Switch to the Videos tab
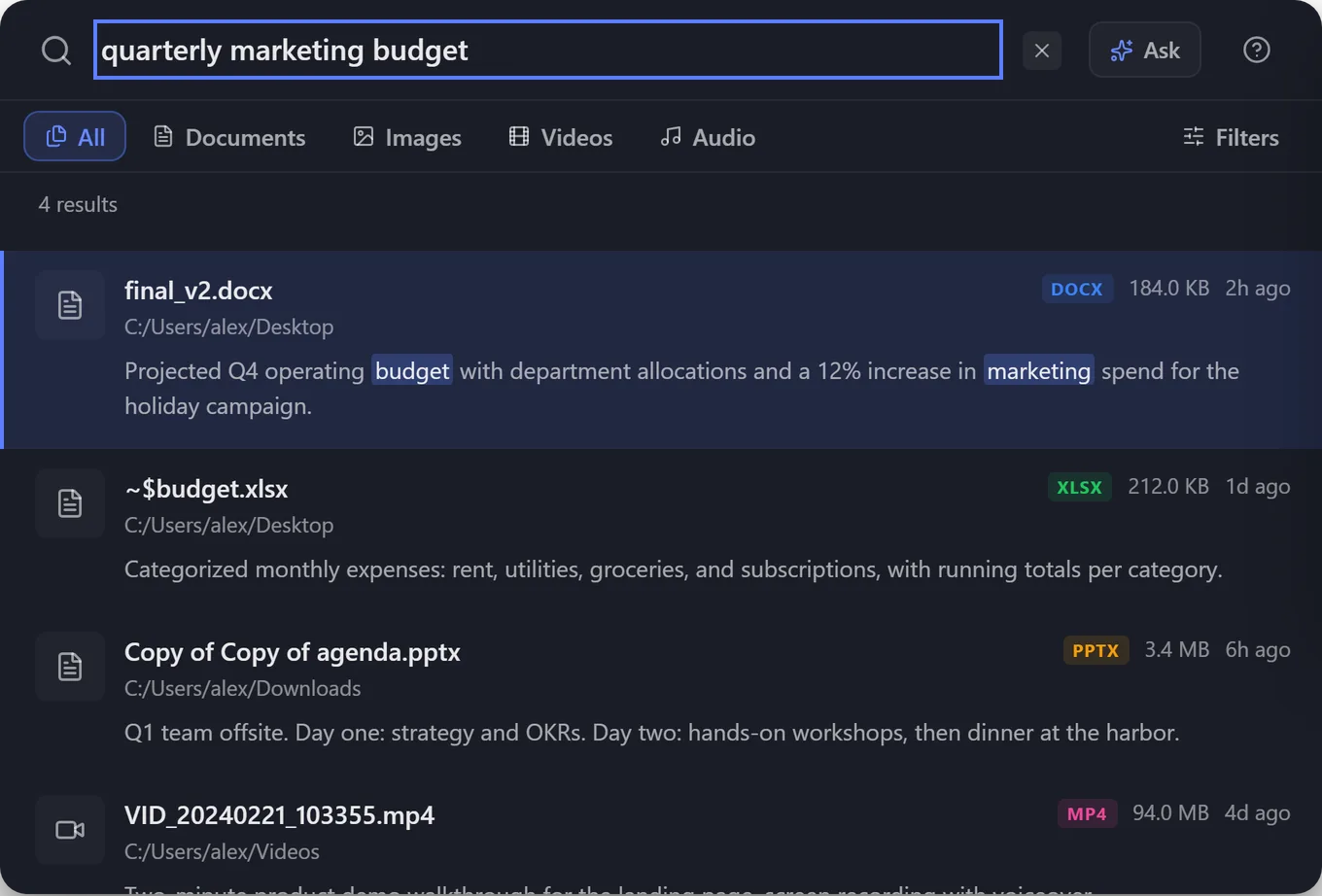1322x896 pixels. pyautogui.click(x=561, y=137)
